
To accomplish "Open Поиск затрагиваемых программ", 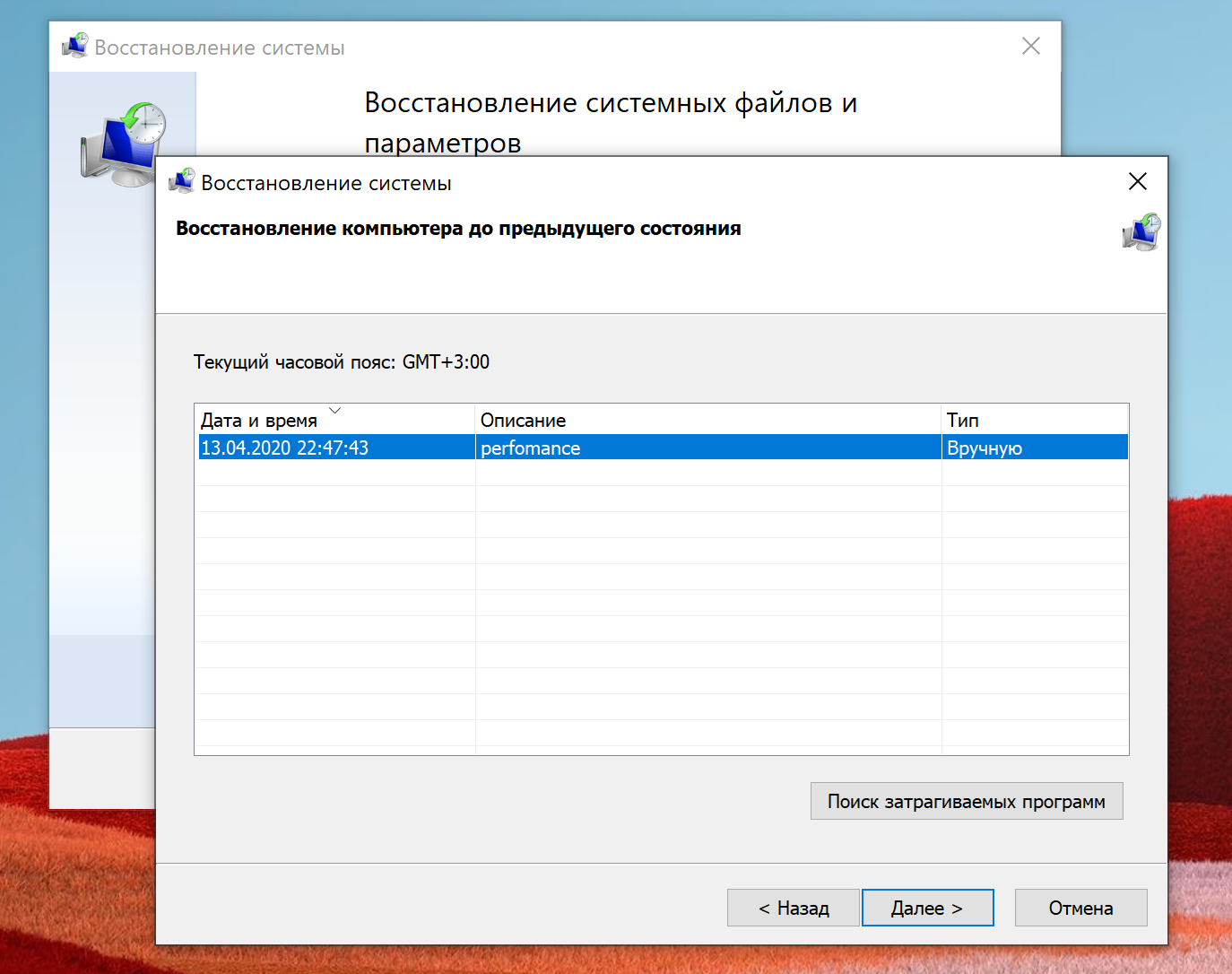I will 967,801.
